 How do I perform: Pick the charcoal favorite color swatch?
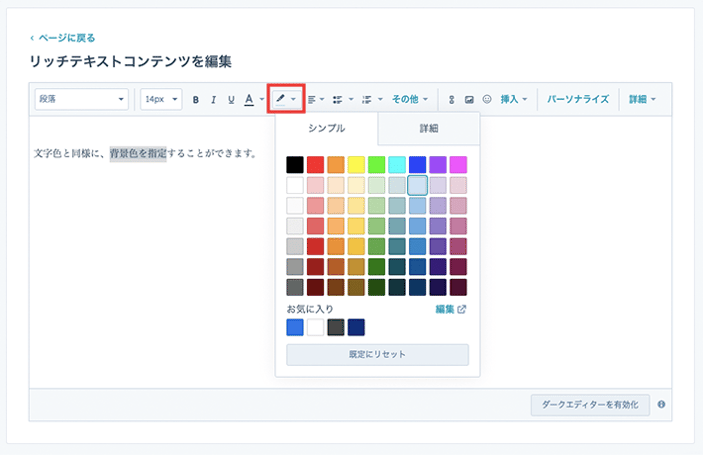point(336,327)
